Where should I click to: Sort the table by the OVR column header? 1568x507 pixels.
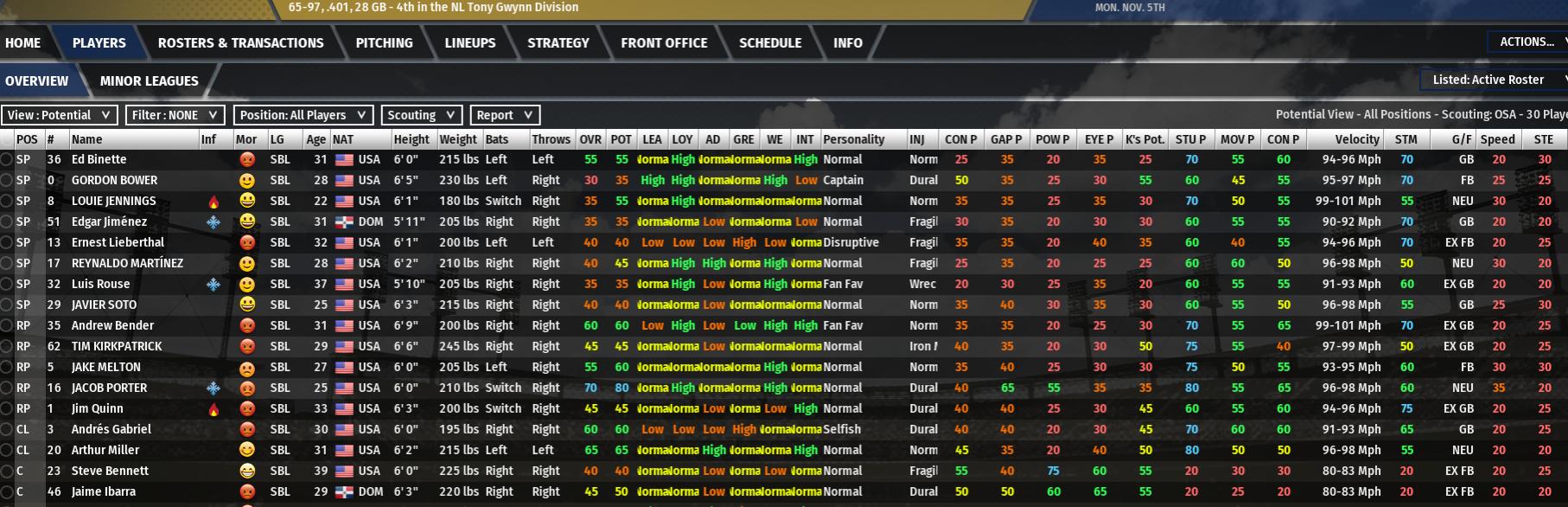590,139
